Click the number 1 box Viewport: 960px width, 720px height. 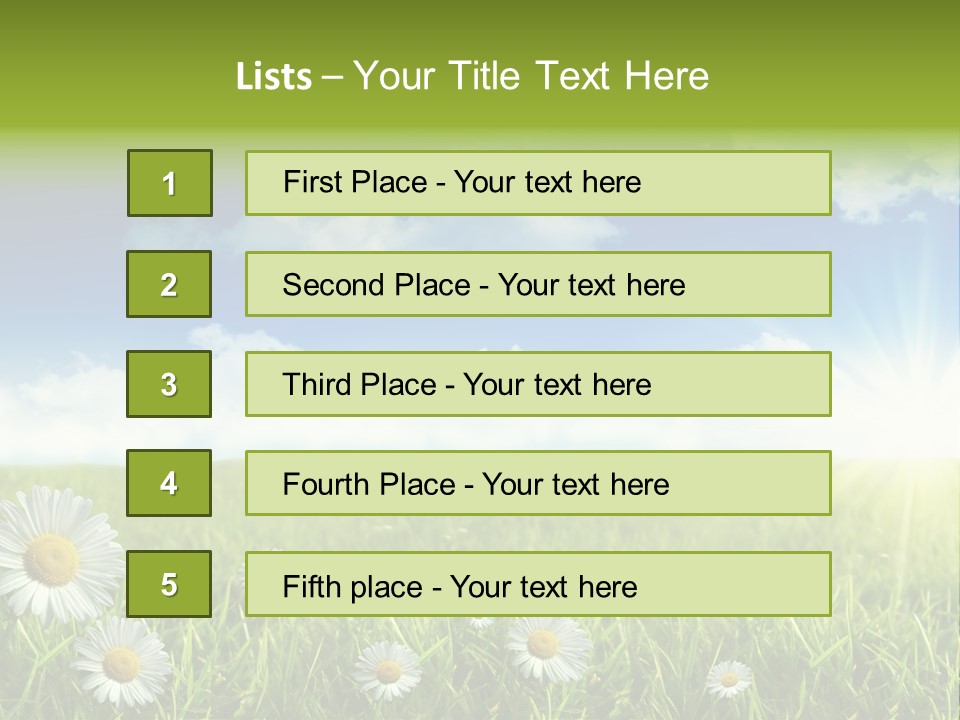[x=170, y=183]
